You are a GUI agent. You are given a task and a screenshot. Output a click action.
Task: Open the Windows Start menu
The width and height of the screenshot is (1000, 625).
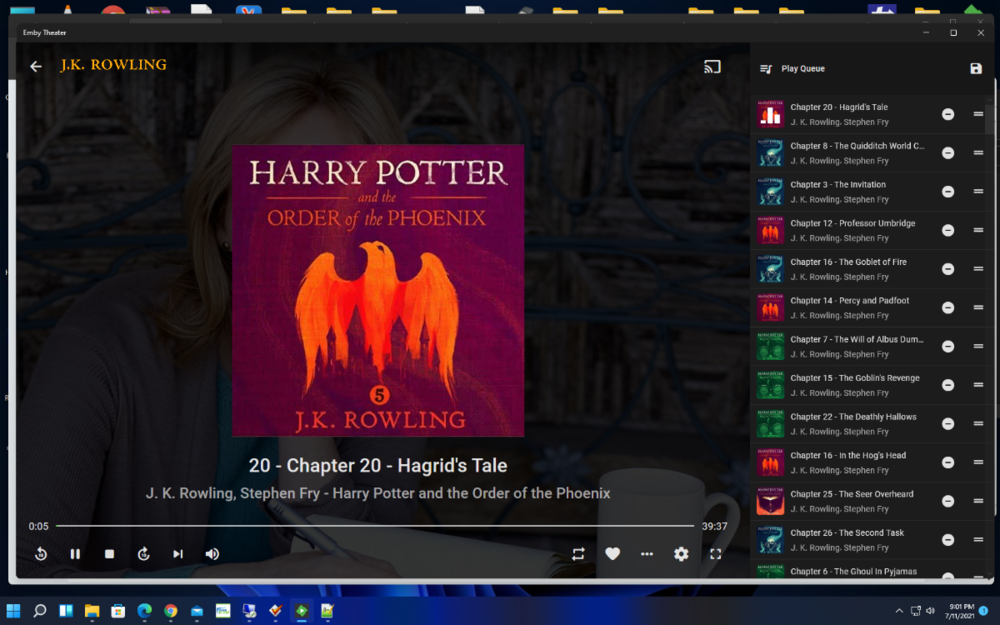coord(13,610)
